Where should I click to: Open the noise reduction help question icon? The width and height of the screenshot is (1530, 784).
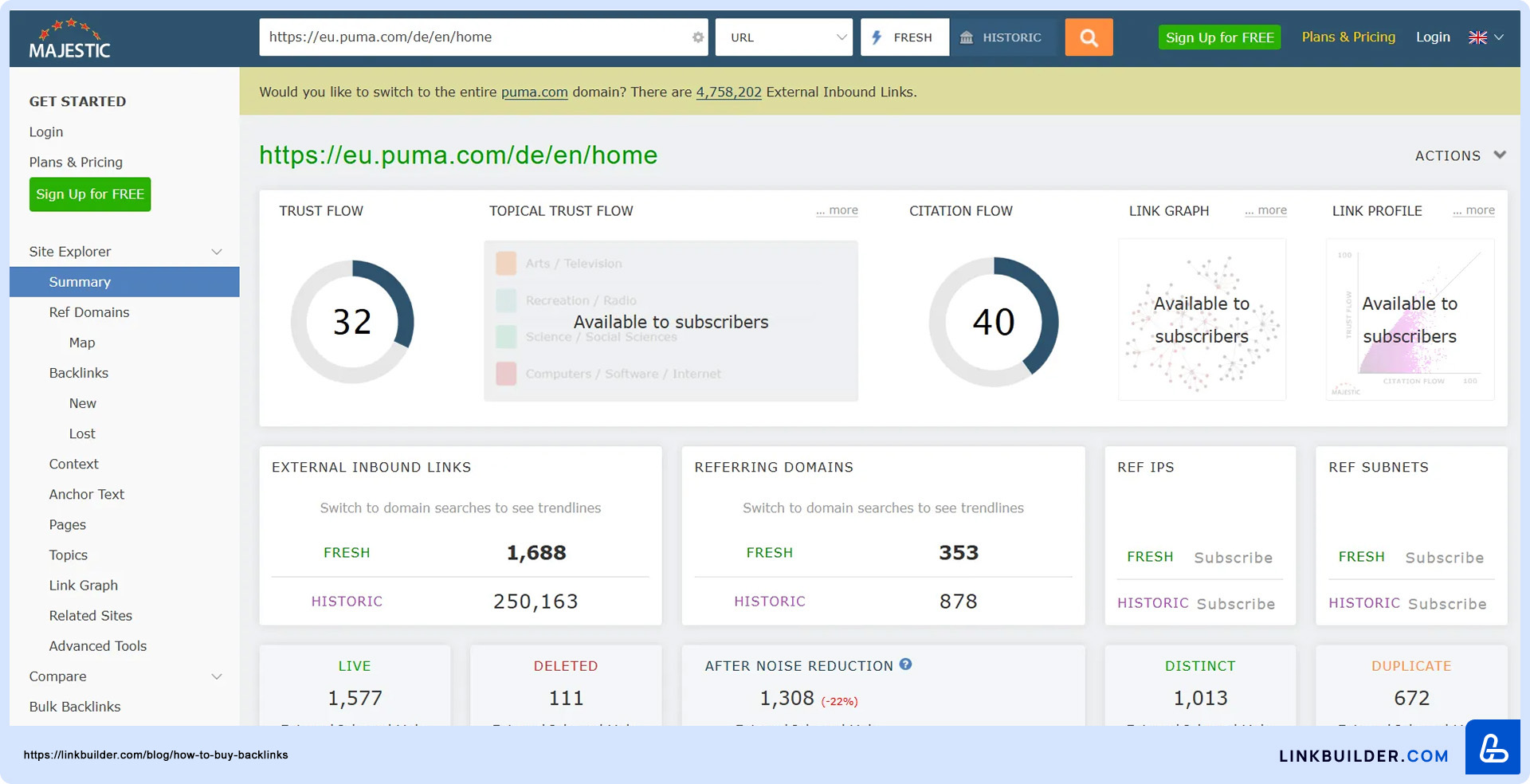click(905, 664)
